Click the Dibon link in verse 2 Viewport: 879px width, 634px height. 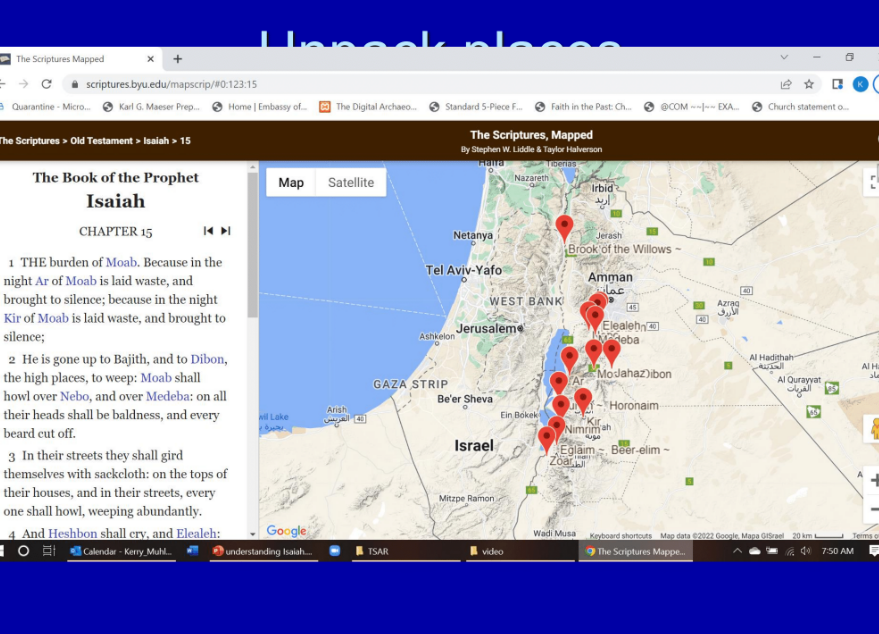[x=207, y=359]
